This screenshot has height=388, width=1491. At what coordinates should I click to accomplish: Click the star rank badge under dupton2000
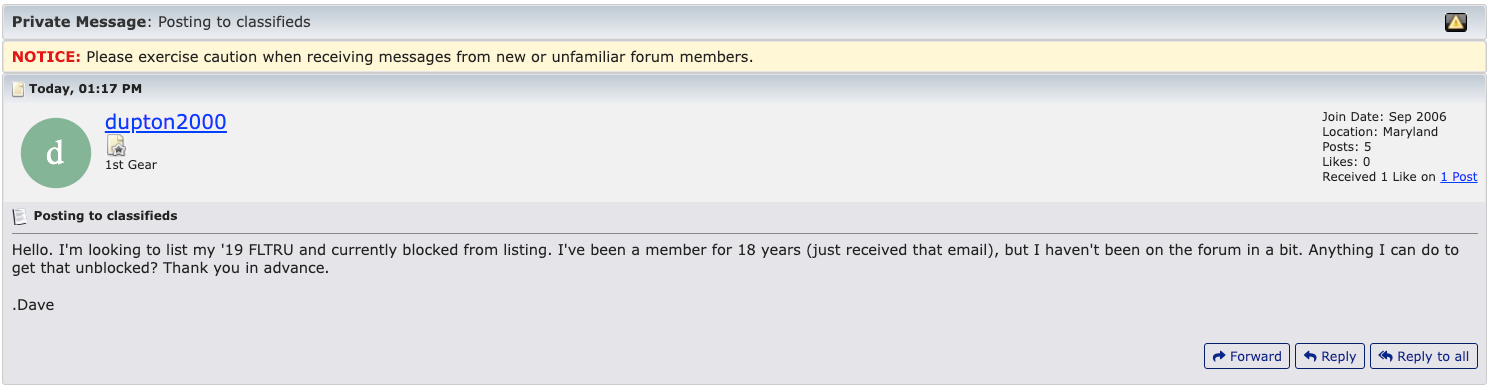pyautogui.click(x=116, y=147)
